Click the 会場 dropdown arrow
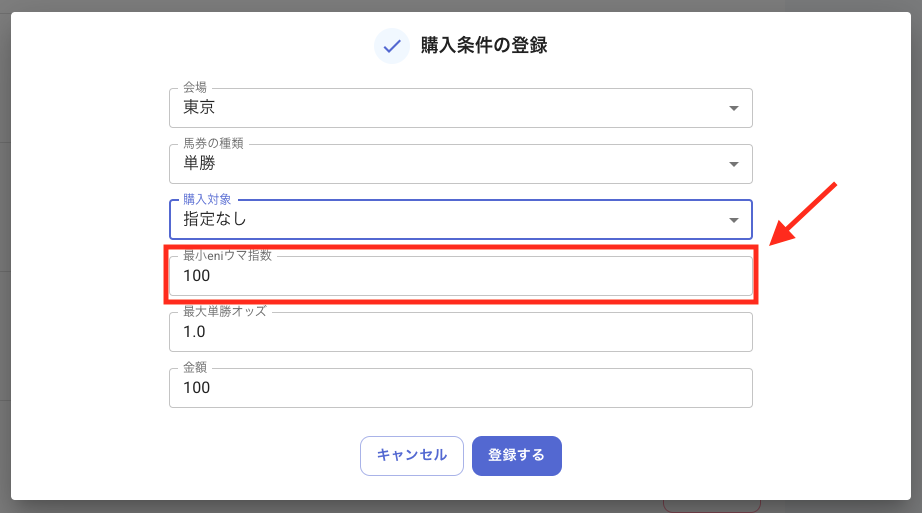Viewport: 922px width, 513px height. coord(733,108)
